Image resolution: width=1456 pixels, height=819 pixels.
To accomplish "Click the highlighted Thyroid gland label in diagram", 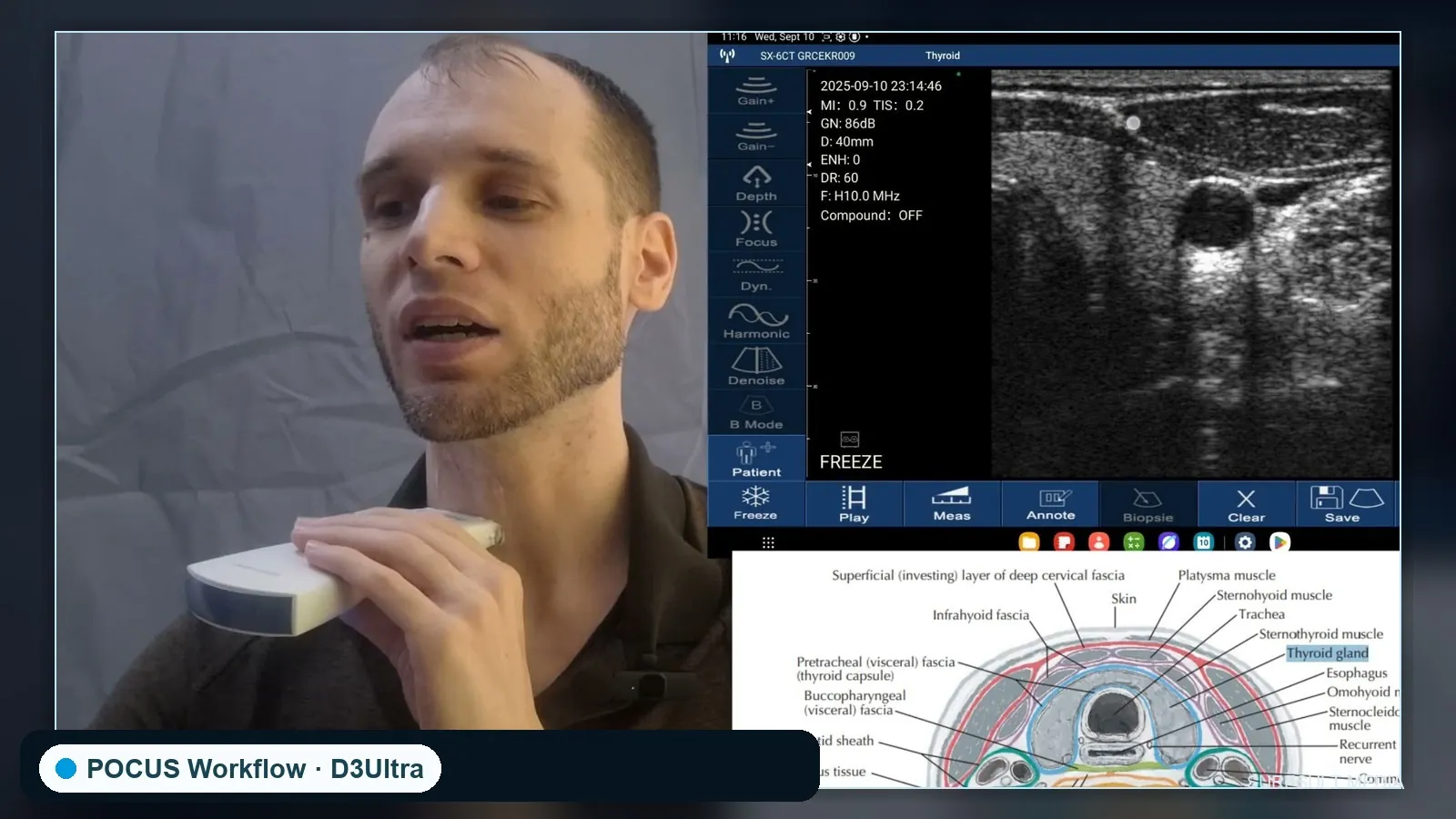I will point(1327,653).
